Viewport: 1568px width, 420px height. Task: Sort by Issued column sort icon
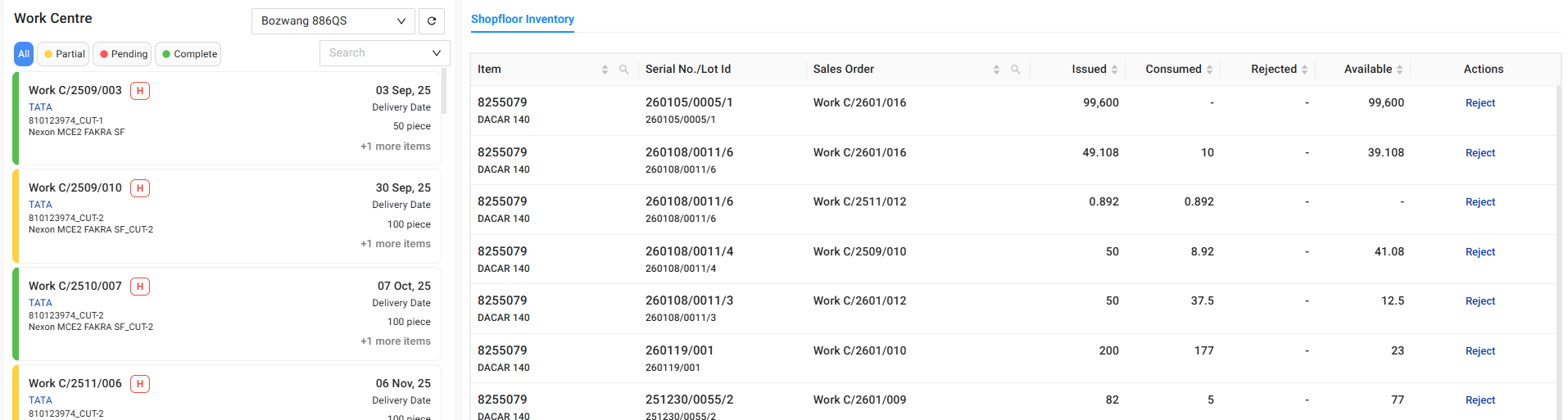(x=1114, y=70)
